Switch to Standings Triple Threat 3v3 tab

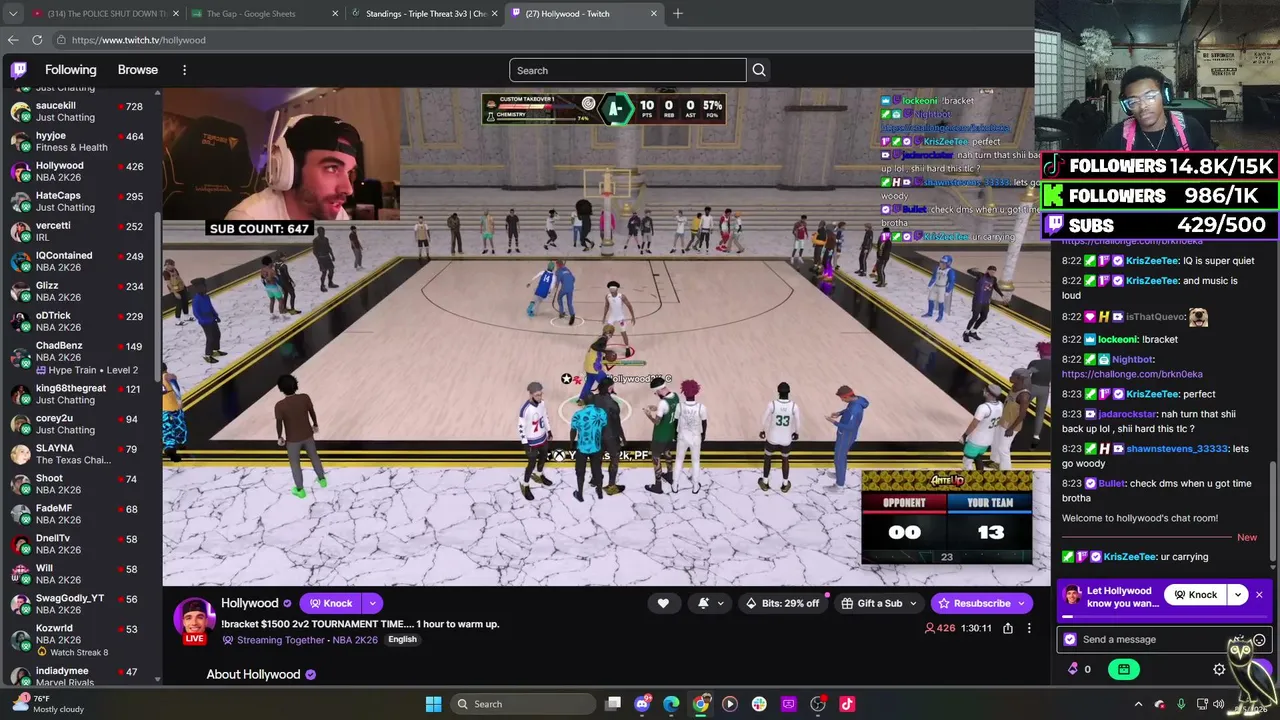[424, 14]
